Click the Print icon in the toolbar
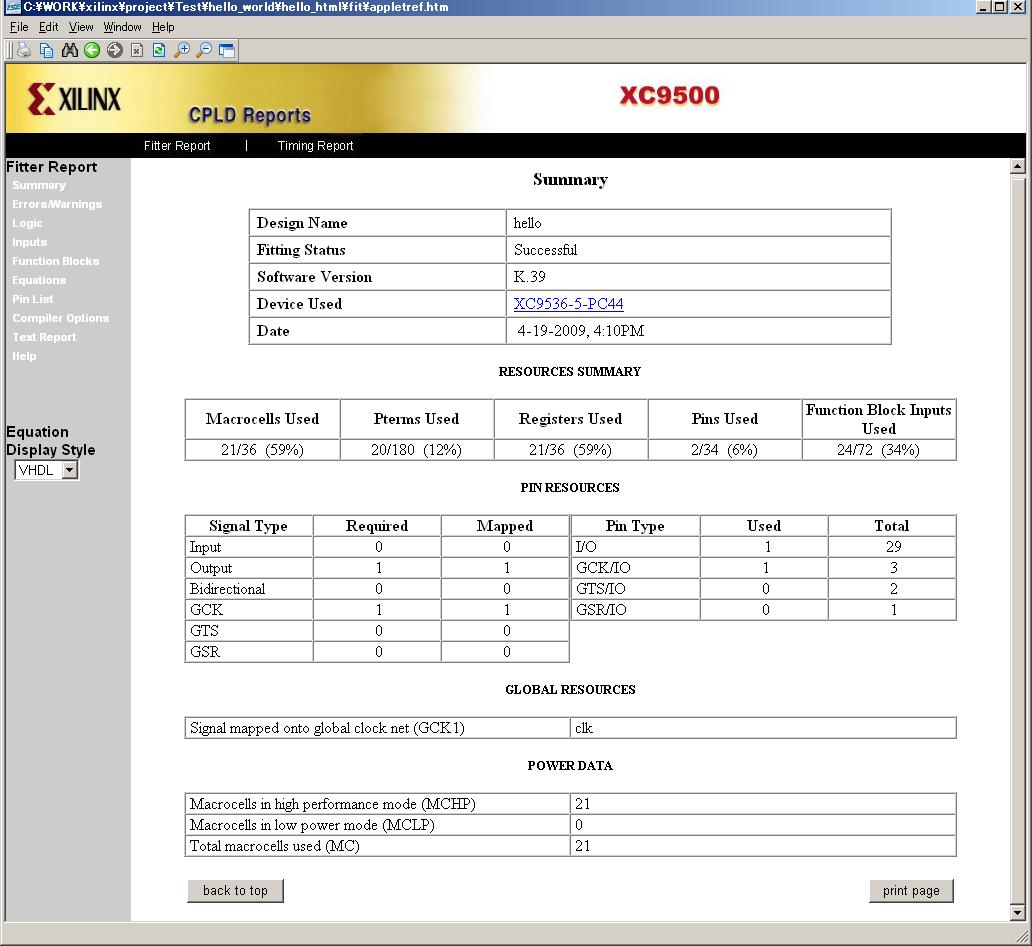The height and width of the screenshot is (946, 1032). pos(24,50)
